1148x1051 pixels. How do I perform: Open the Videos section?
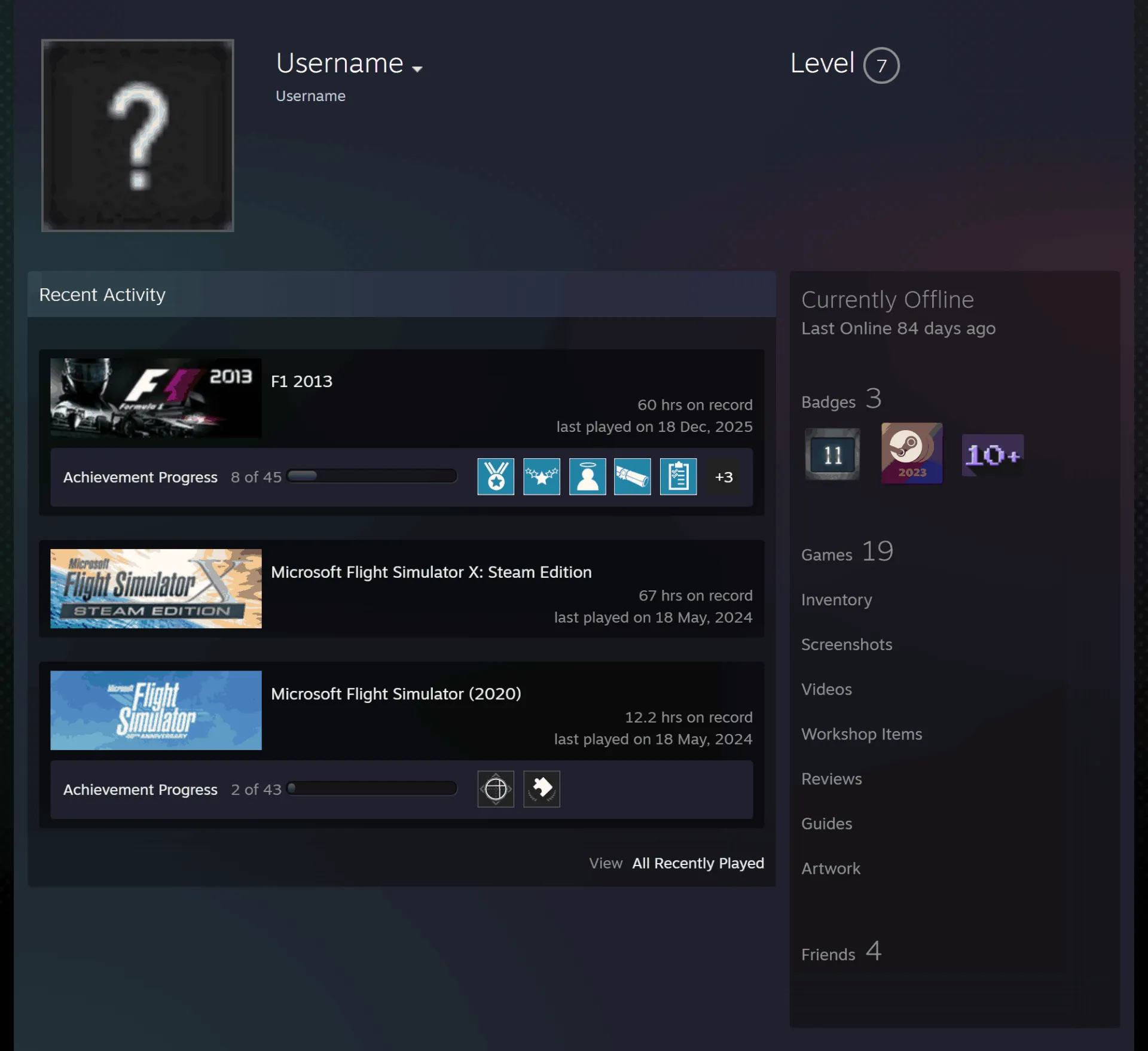pos(826,689)
